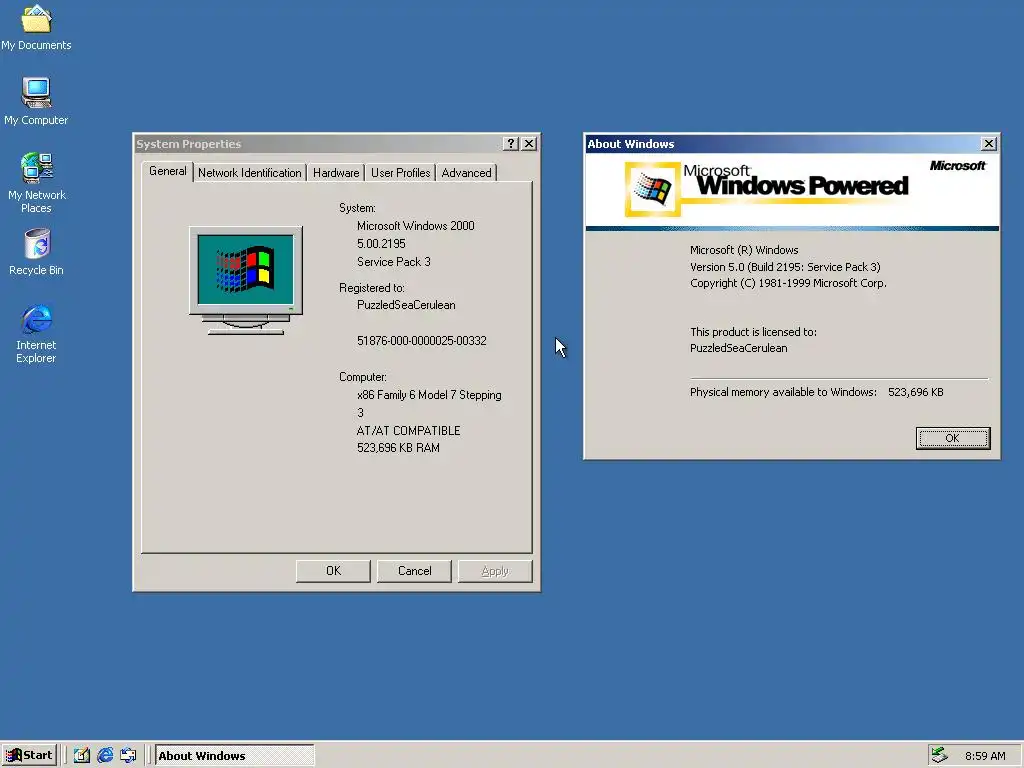
Task: Click Service Pack 3 in System Properties
Action: pyautogui.click(x=394, y=262)
